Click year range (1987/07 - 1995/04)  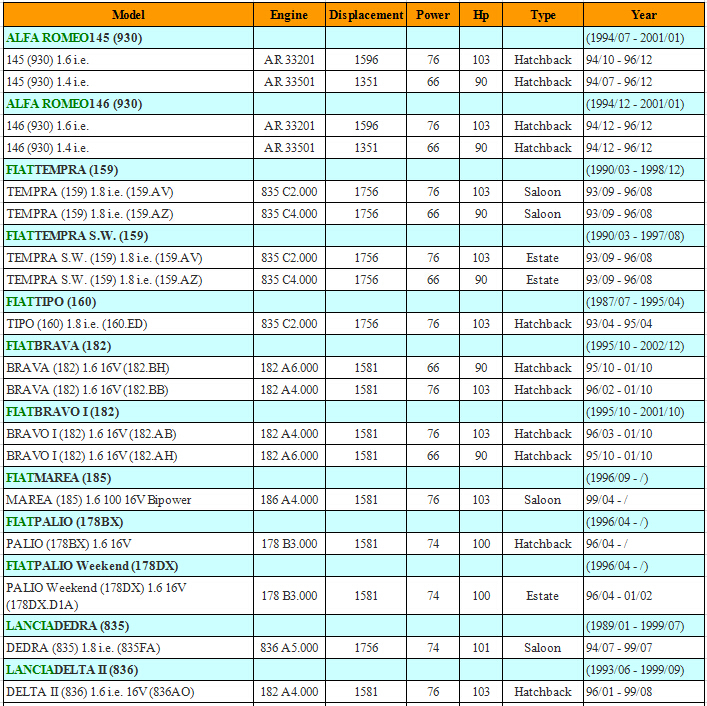(x=635, y=302)
